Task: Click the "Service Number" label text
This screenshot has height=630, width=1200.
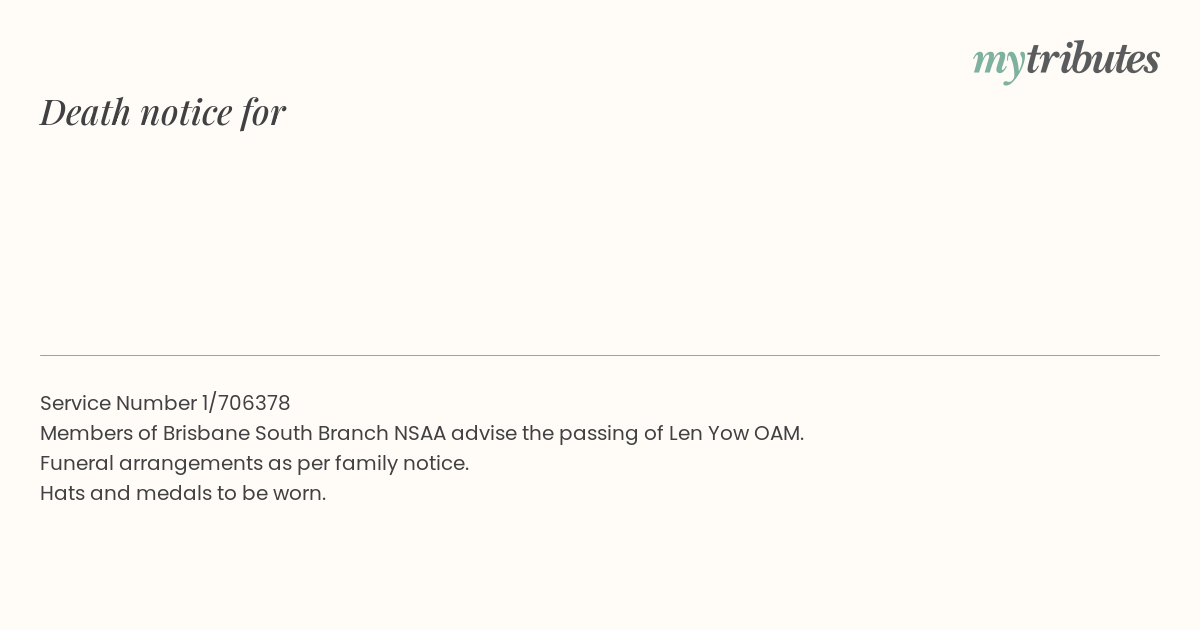Action: [118, 403]
